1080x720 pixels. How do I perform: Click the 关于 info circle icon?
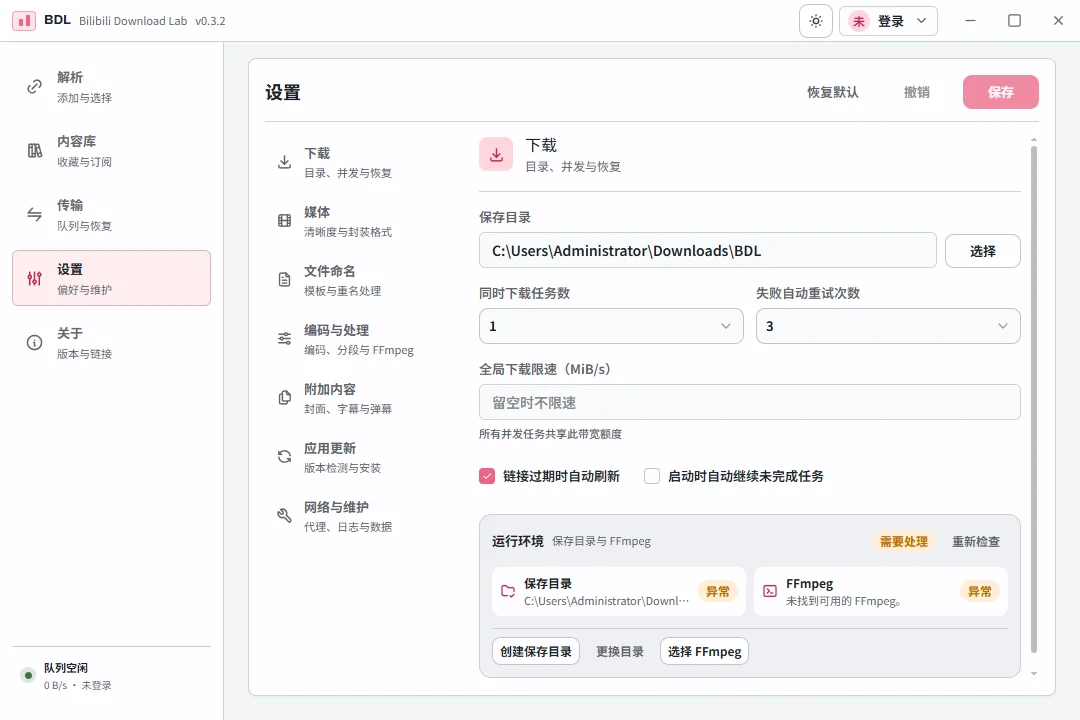click(x=34, y=342)
